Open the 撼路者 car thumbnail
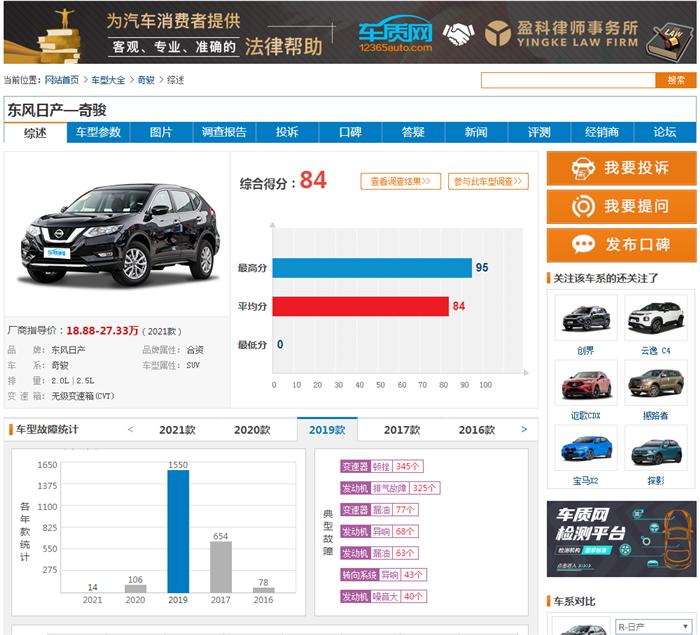The height and width of the screenshot is (635, 700). 656,383
